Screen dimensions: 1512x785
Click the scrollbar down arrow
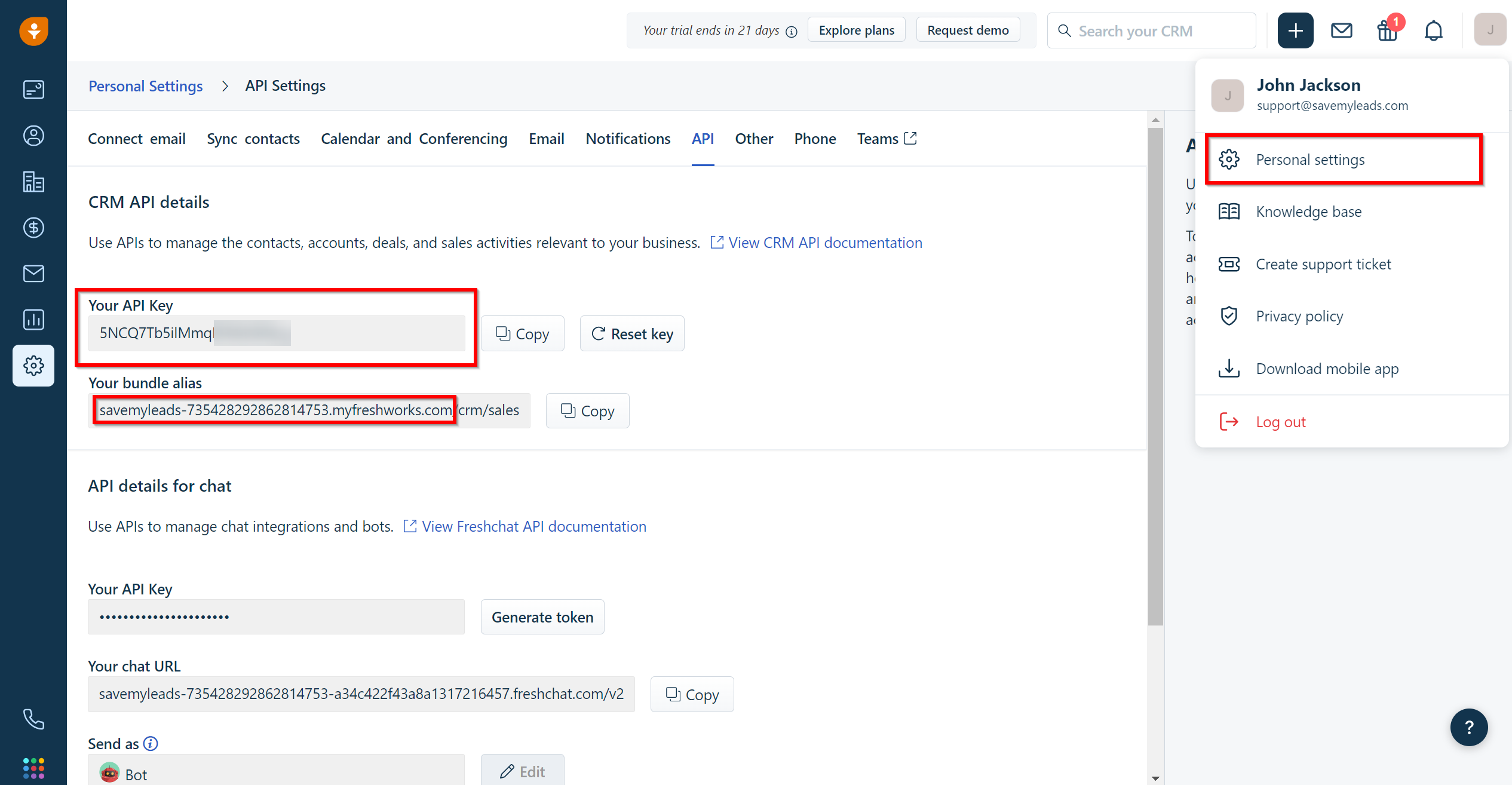point(1155,778)
